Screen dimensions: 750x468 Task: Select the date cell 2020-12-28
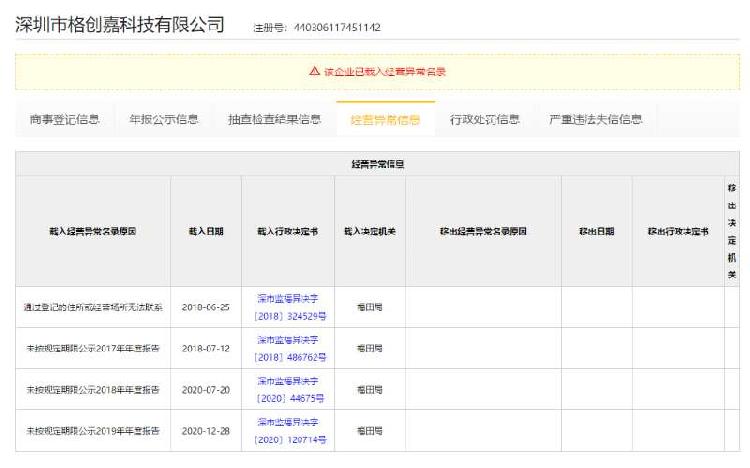click(206, 431)
